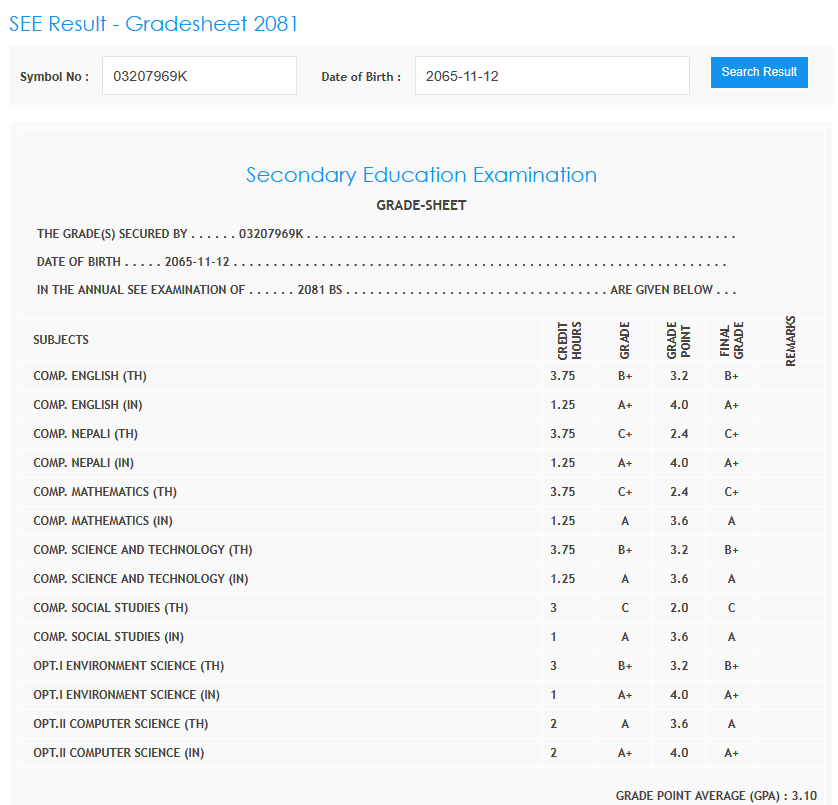Screen dimensions: 838x805
Task: Click the COMP. SOCIAL STUDIES (TH) row label
Action: (x=110, y=608)
